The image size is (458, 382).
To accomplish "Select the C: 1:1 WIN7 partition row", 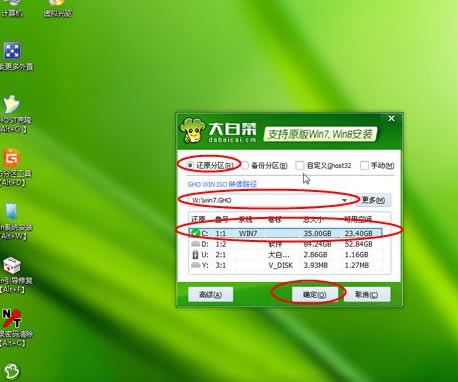I will (x=286, y=233).
